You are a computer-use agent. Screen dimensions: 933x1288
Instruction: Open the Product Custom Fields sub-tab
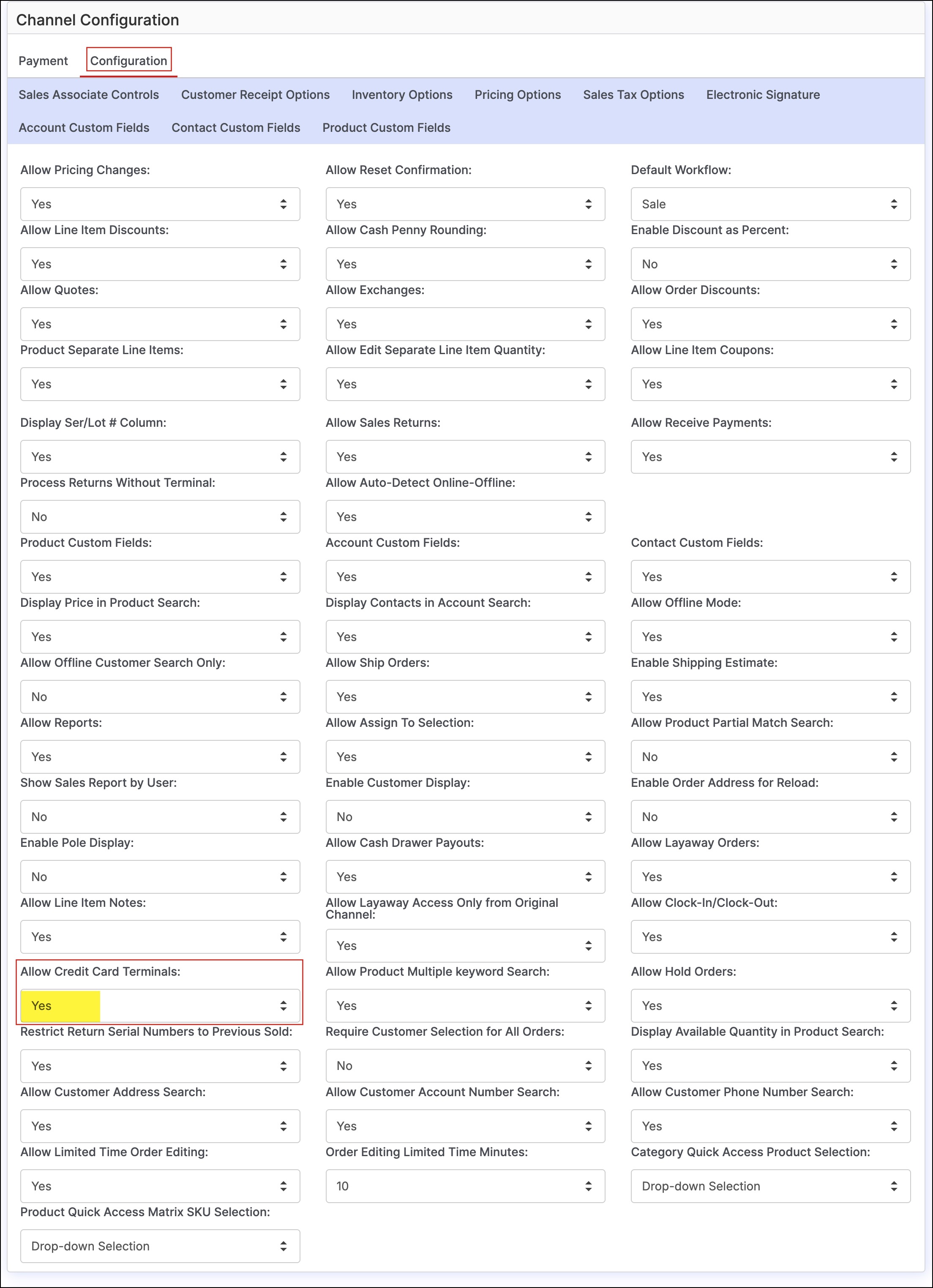click(386, 128)
